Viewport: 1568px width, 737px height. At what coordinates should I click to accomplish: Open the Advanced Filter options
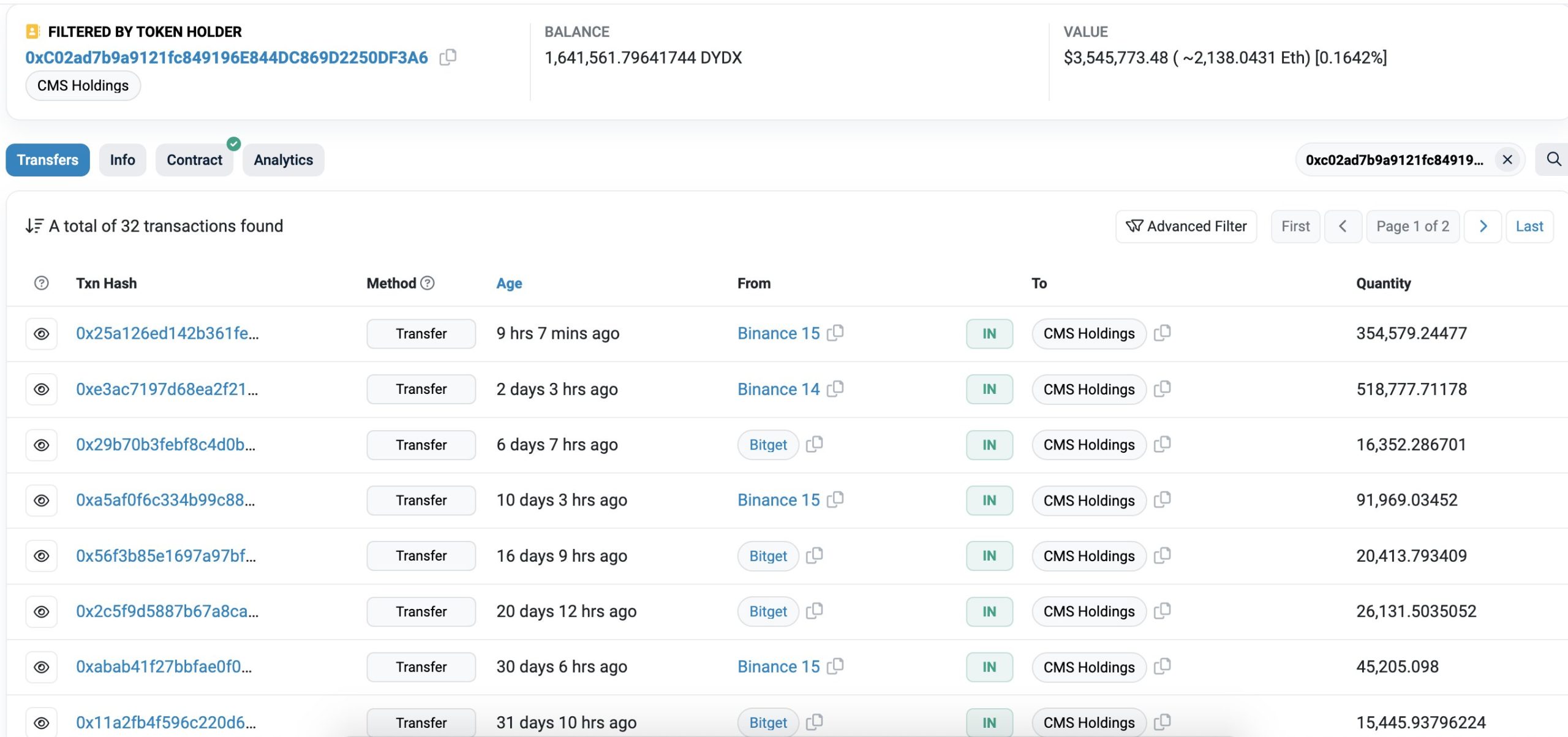click(1186, 227)
